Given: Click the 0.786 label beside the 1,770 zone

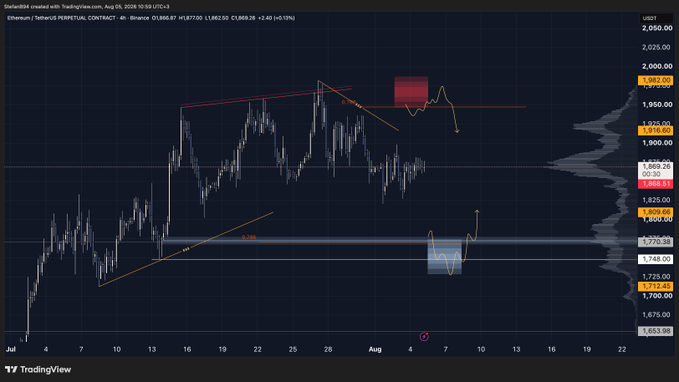Looking at the screenshot, I should click(x=249, y=237).
